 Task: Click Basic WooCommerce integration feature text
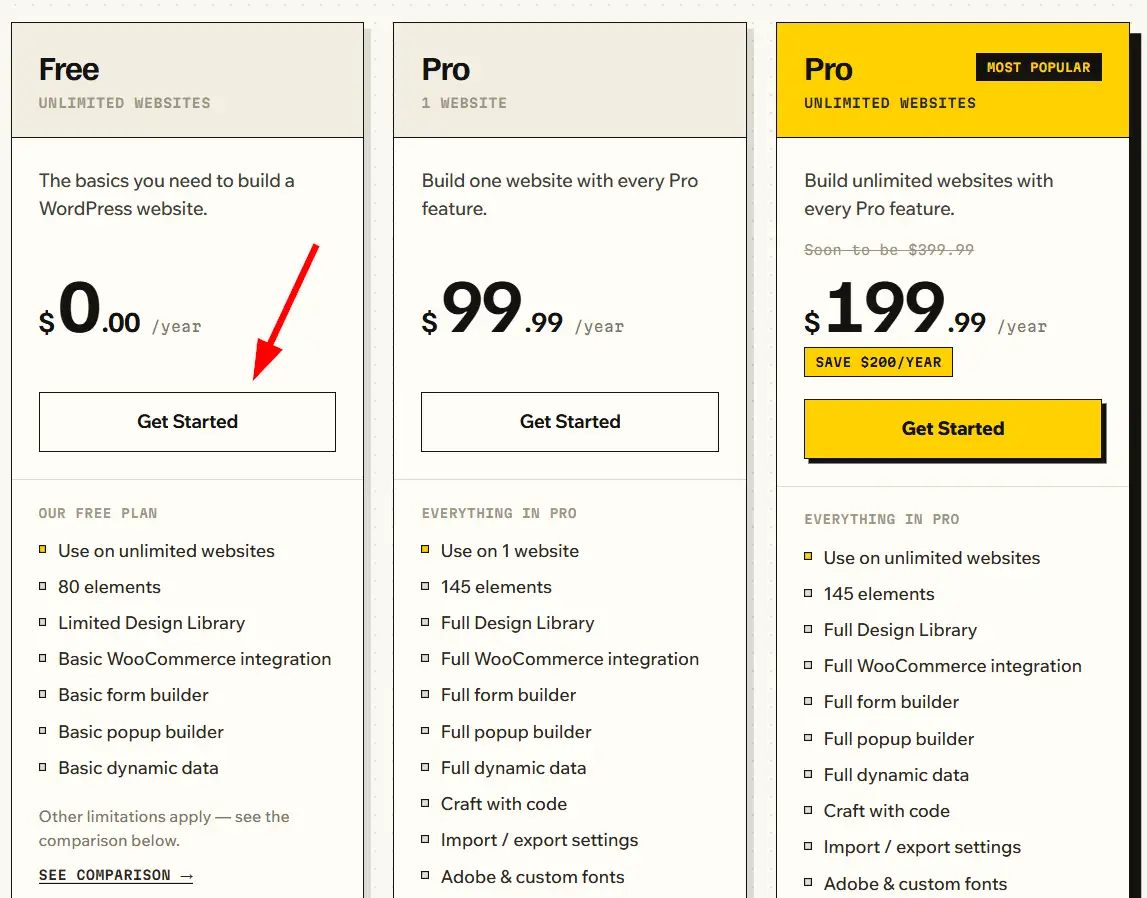click(x=195, y=659)
